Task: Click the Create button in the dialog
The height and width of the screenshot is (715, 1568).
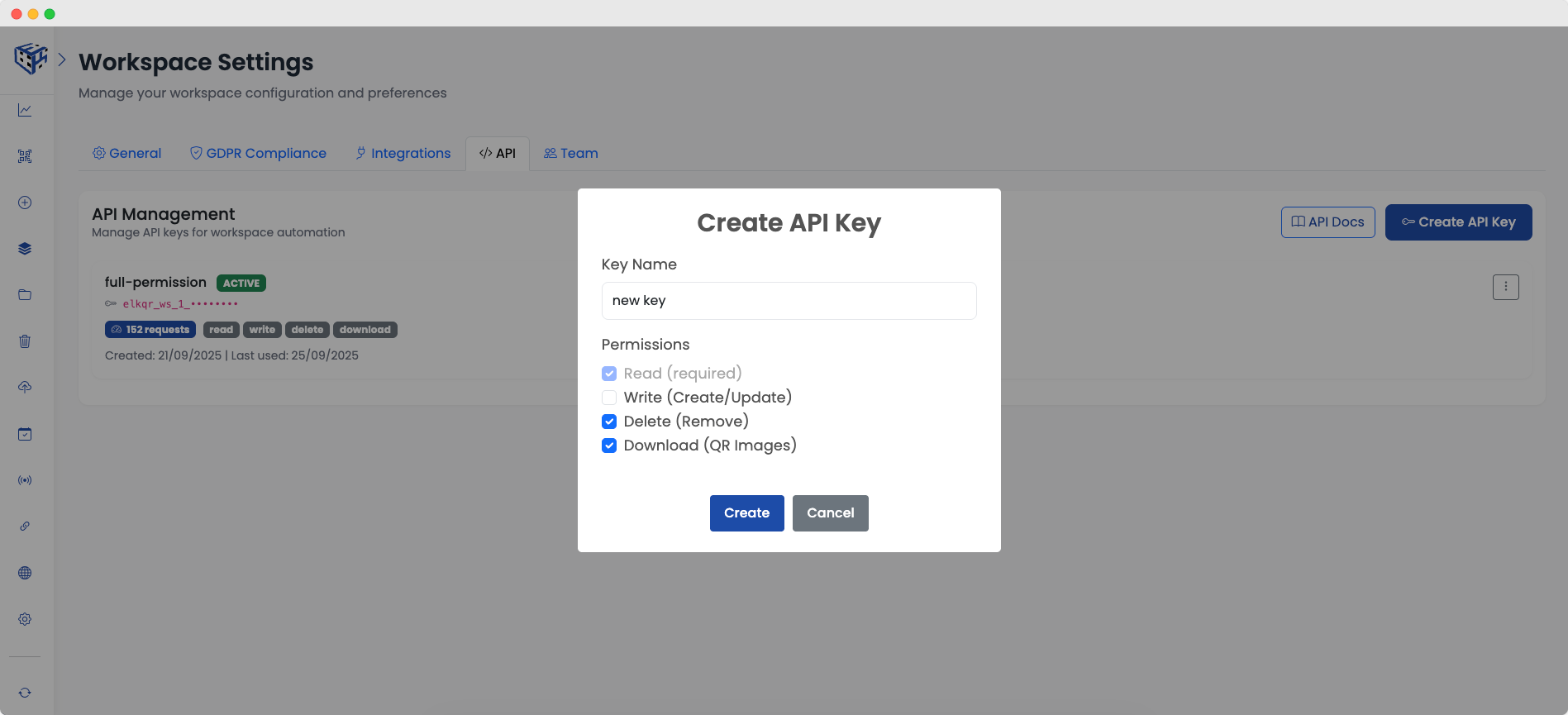Action: (746, 513)
